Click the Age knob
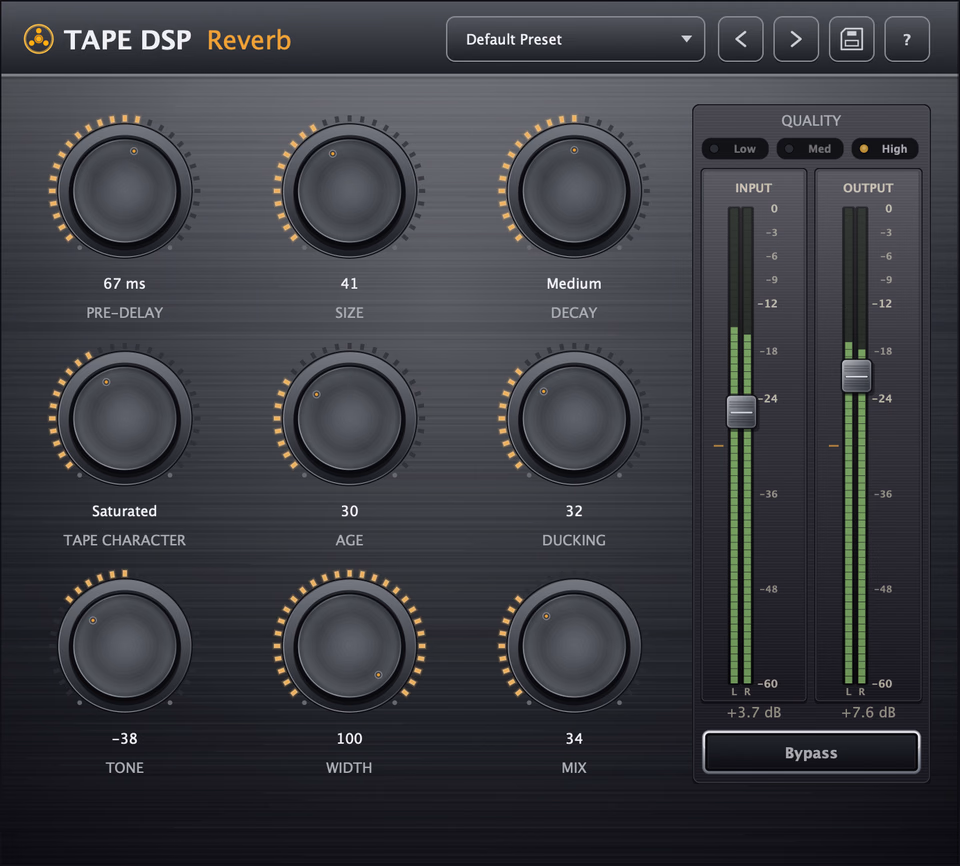Screen dimensions: 960x866 [350, 418]
